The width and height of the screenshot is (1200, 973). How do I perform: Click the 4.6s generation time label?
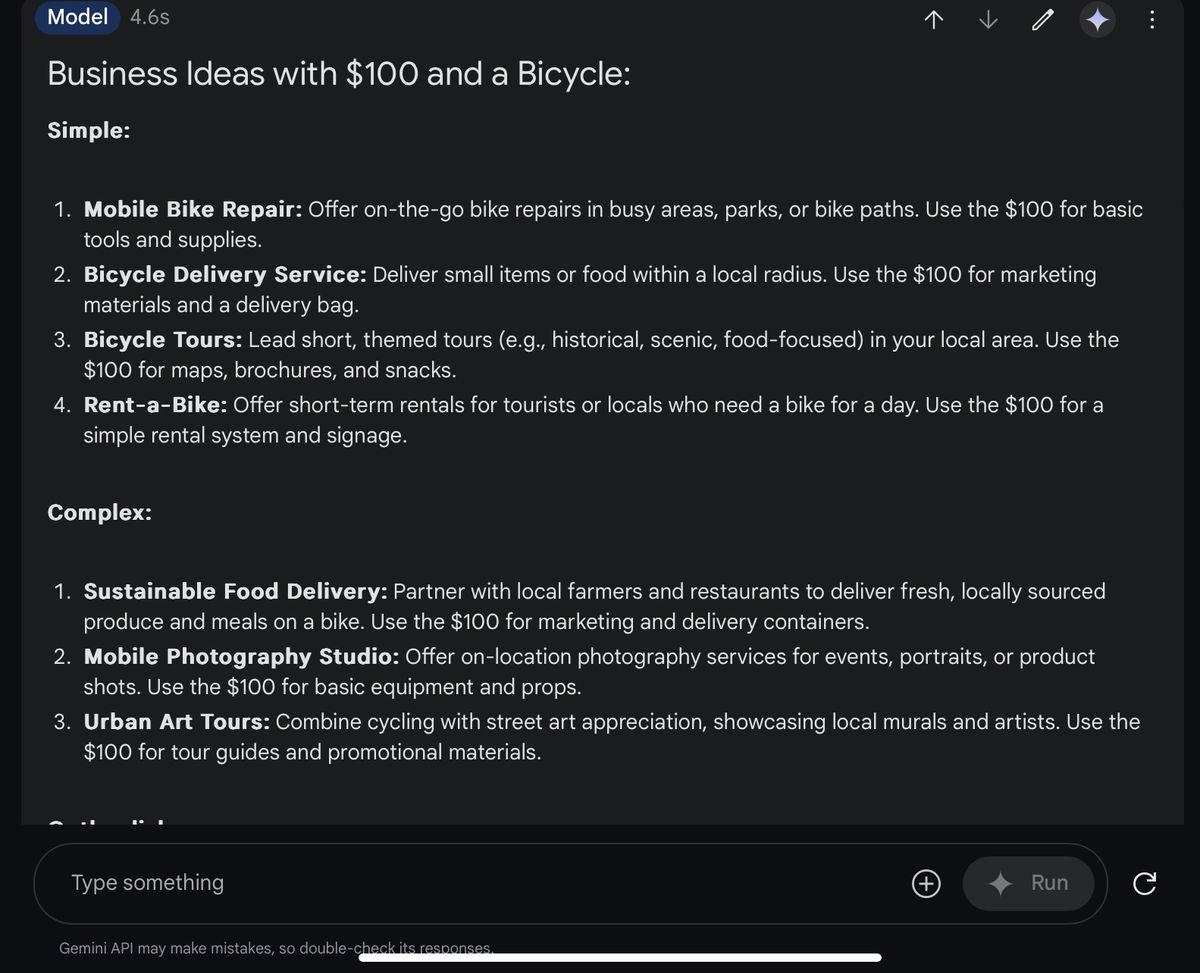coord(149,17)
